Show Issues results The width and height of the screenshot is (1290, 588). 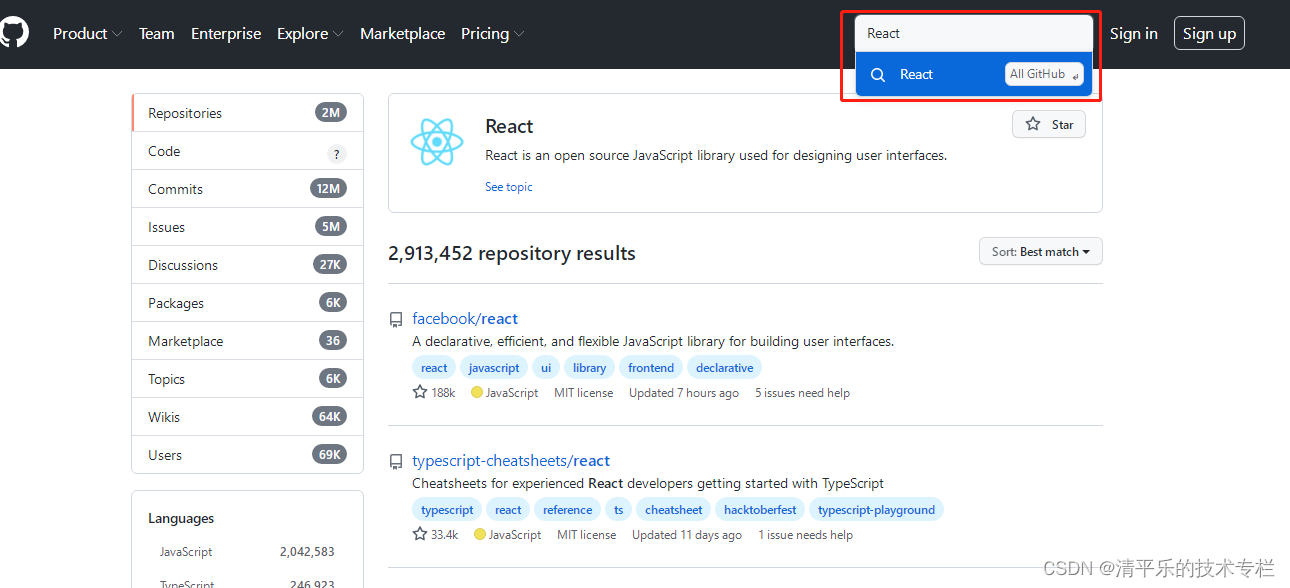pyautogui.click(x=247, y=227)
